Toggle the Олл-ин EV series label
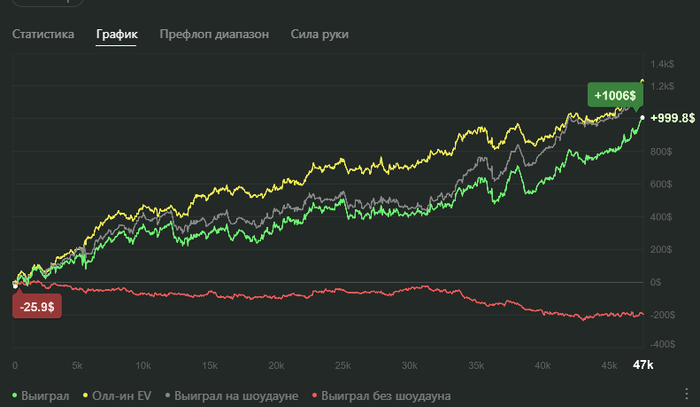This screenshot has width=700, height=407. tap(122, 397)
